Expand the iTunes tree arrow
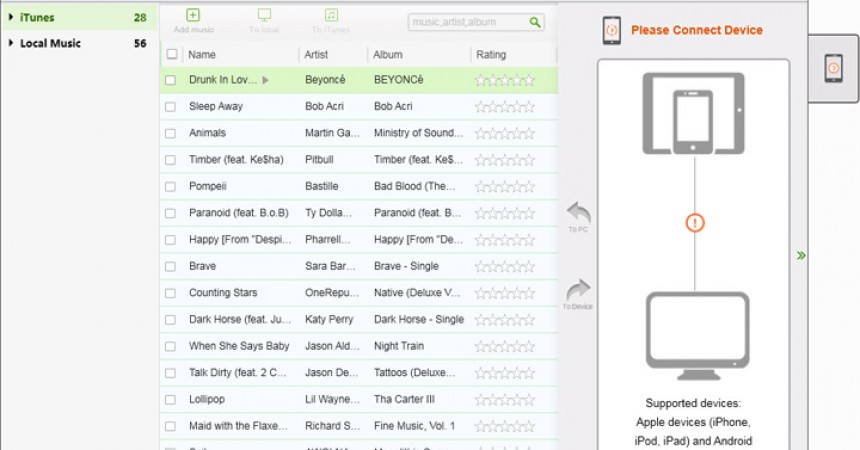This screenshot has height=450, width=860. 10,17
